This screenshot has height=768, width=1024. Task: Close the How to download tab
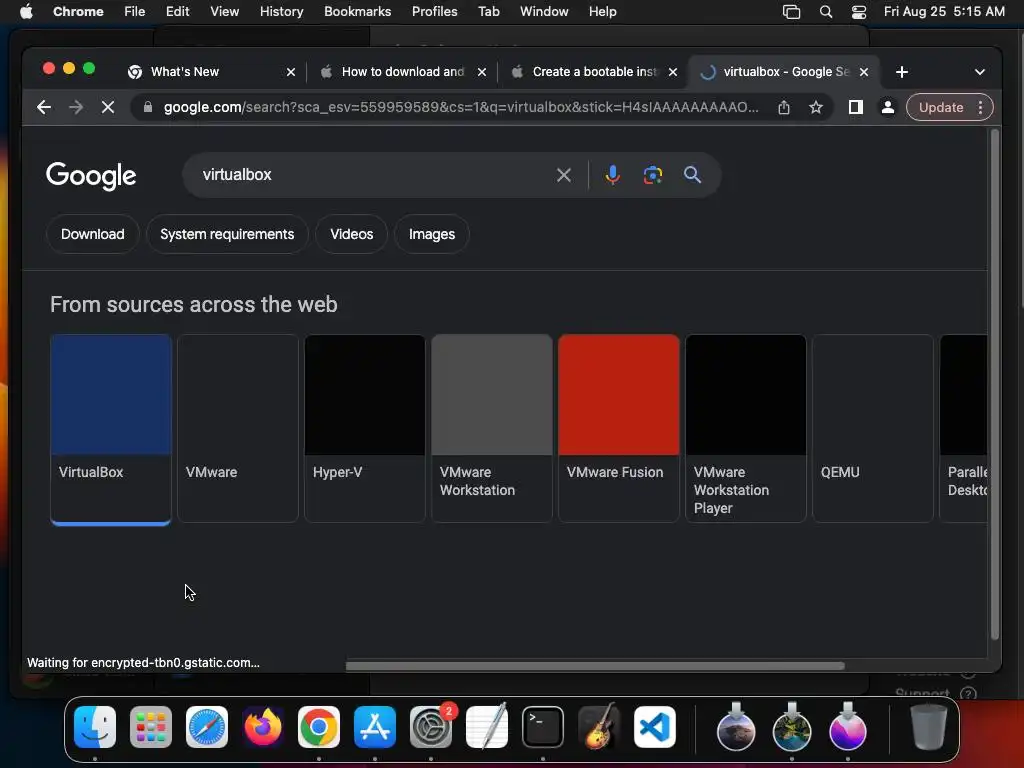tap(481, 72)
